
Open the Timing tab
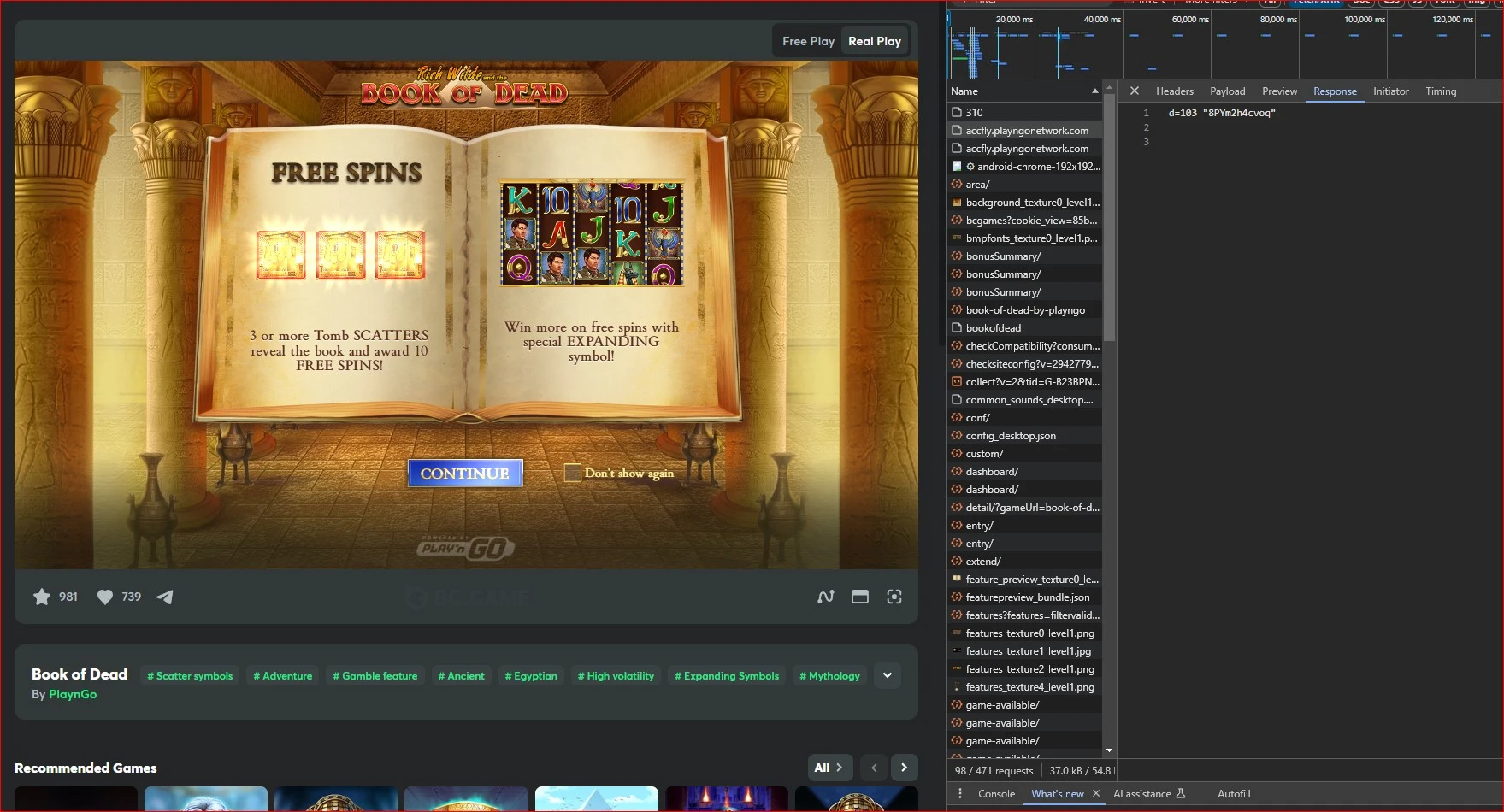(x=1441, y=91)
